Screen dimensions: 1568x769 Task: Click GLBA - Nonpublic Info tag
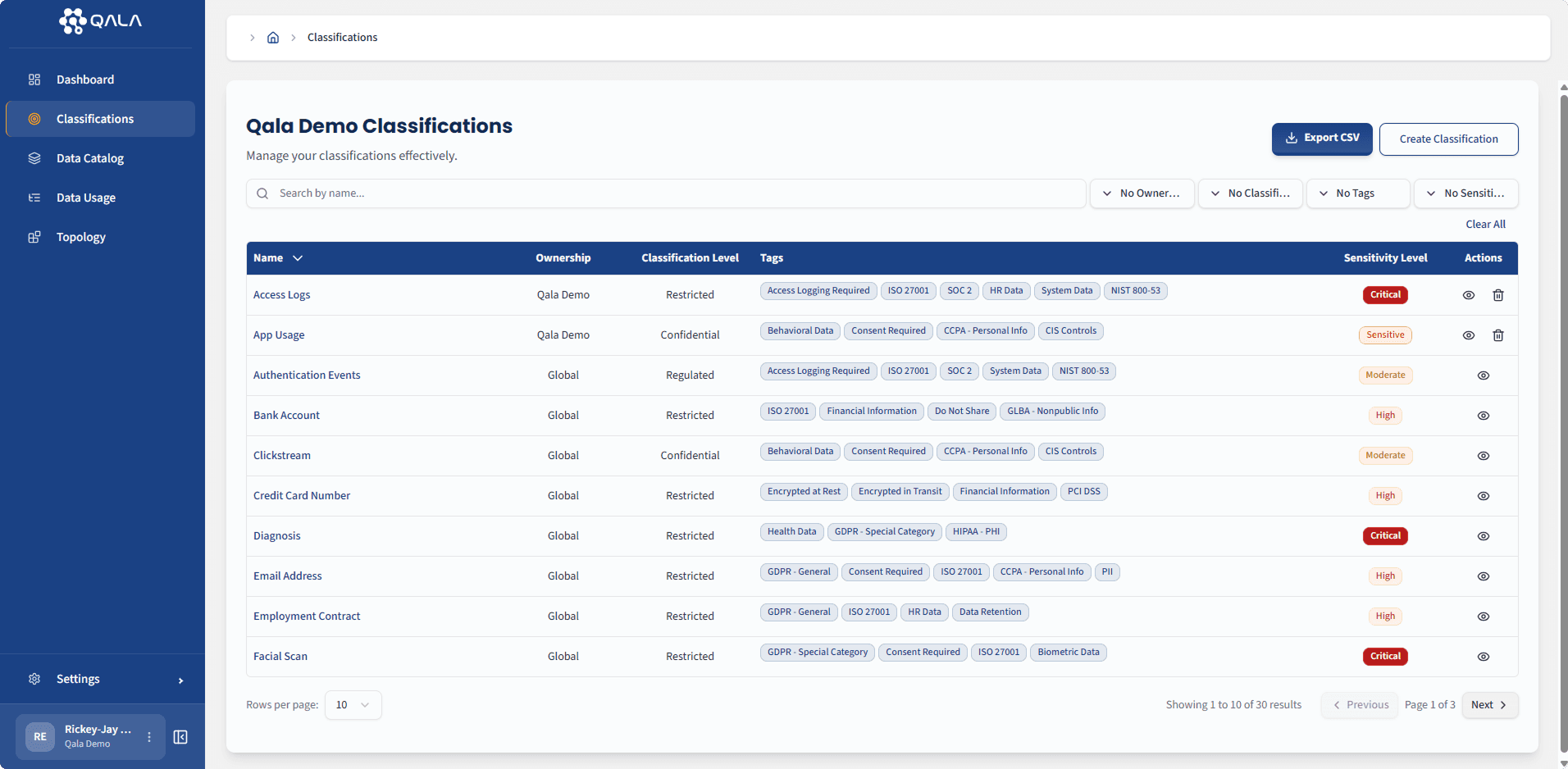(x=1052, y=412)
